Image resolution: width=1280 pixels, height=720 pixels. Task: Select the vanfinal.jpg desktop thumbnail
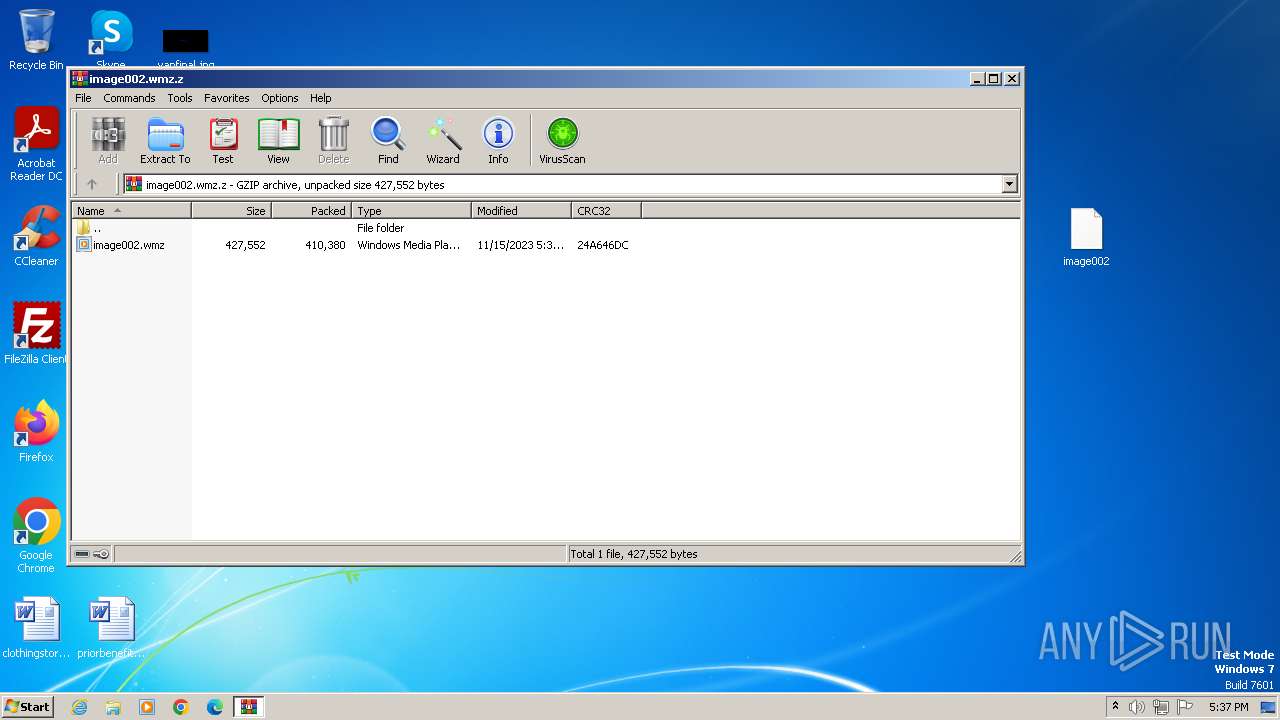pyautogui.click(x=185, y=48)
